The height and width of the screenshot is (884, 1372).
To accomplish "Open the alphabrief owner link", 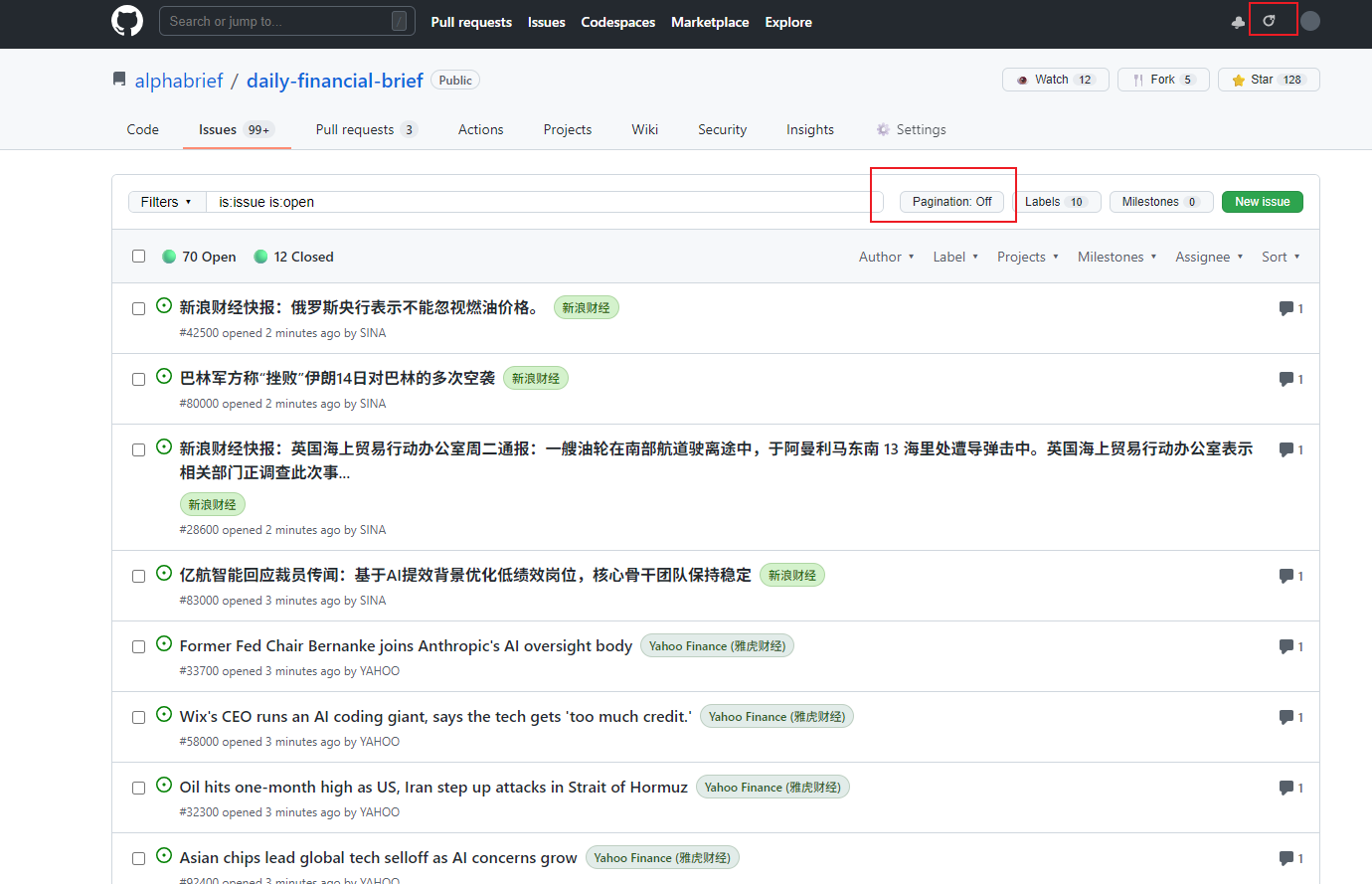I will (179, 81).
